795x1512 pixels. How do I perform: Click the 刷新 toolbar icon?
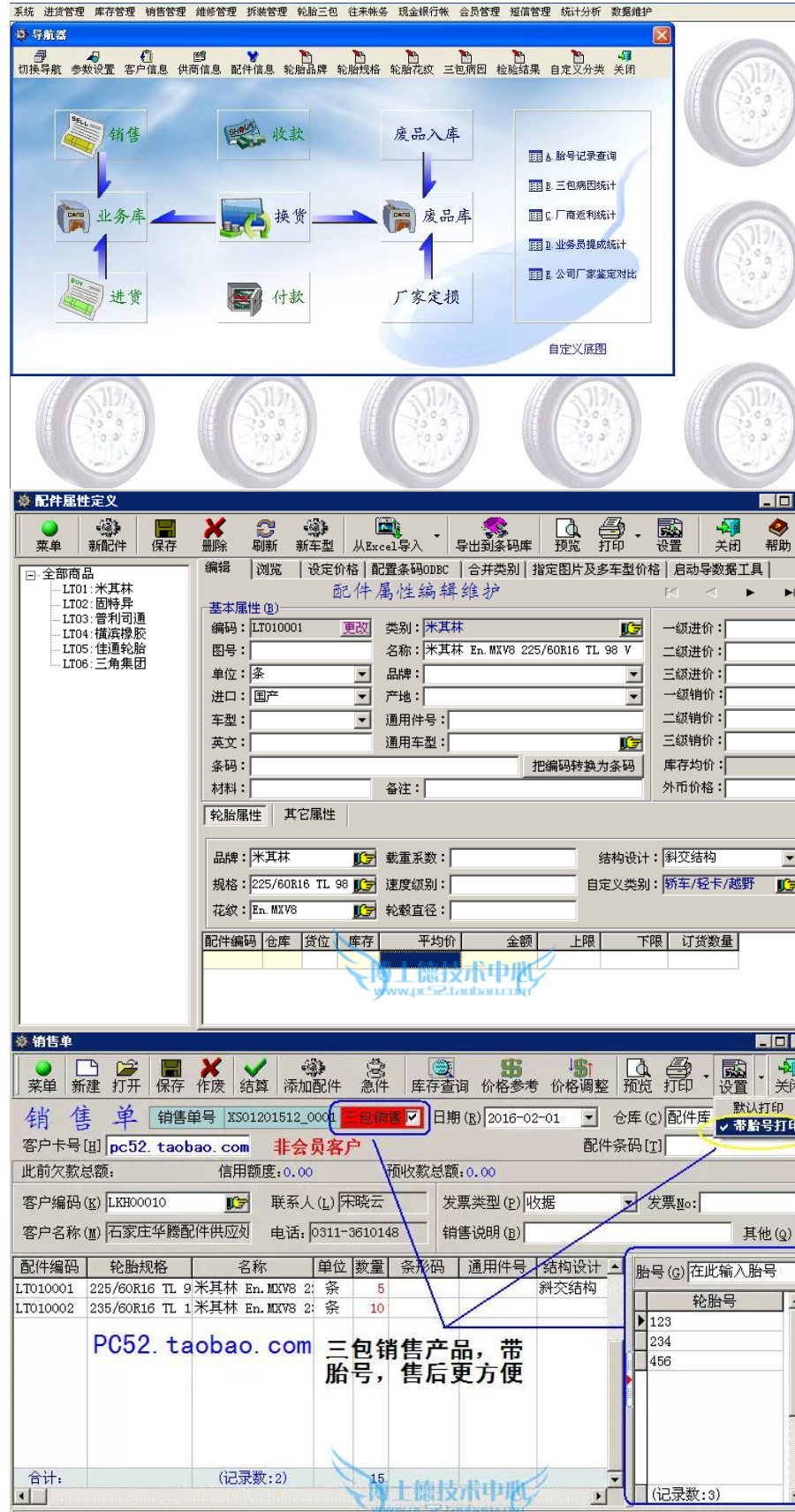pos(265,536)
